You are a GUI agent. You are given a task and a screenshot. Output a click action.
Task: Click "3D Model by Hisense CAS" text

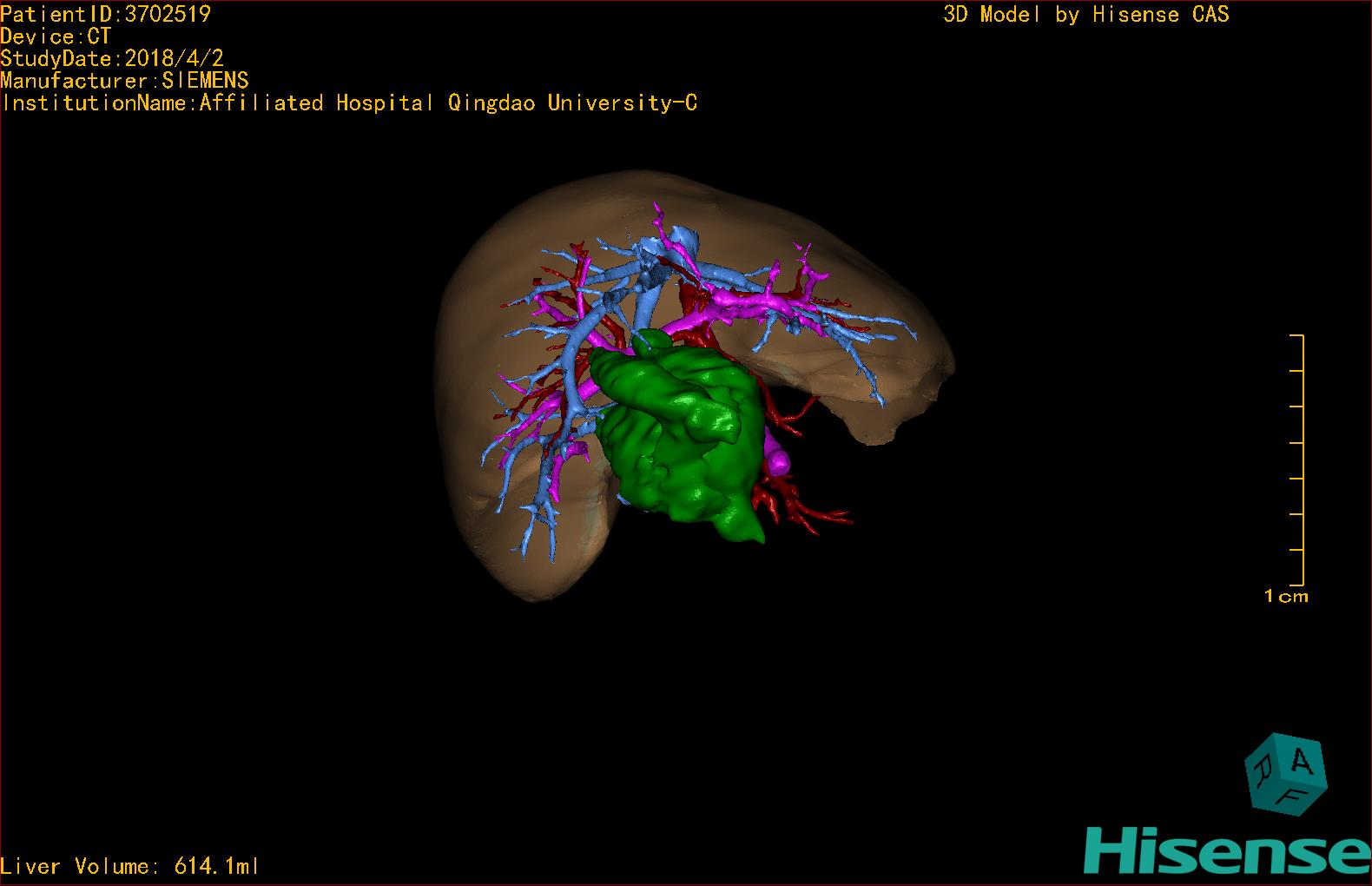1086,14
